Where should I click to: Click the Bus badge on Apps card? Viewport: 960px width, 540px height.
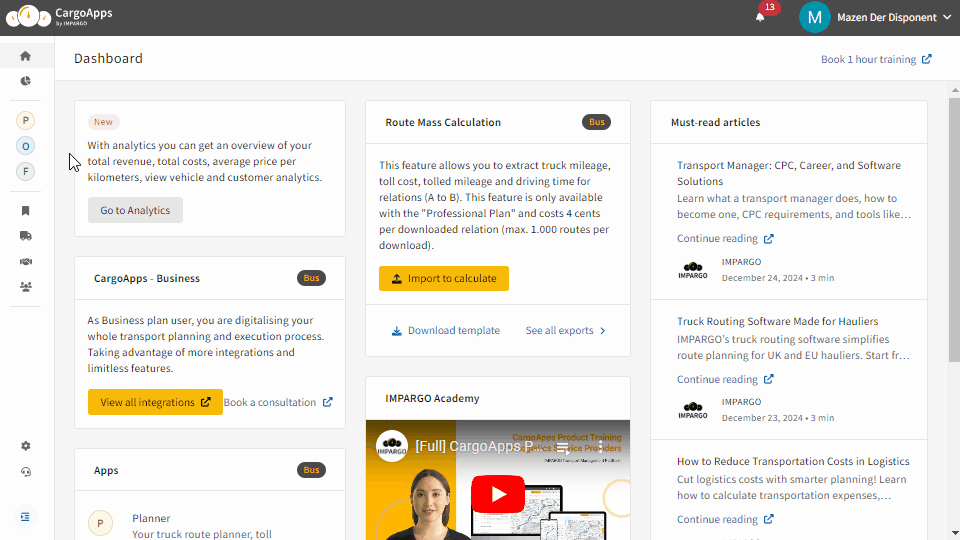pos(311,470)
